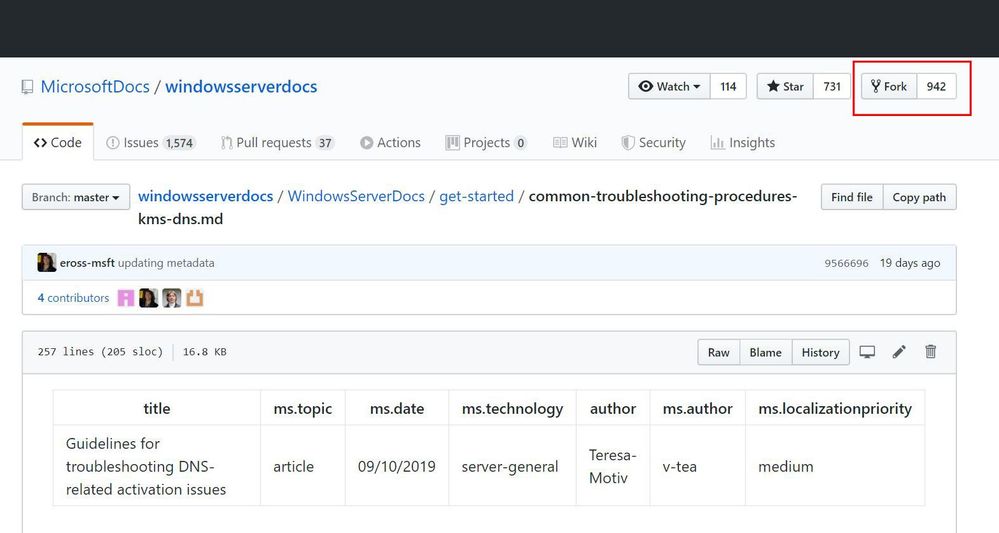The width and height of the screenshot is (999, 533).
Task: Click the dark-haired contributor avatar in contributors row
Action: point(148,297)
